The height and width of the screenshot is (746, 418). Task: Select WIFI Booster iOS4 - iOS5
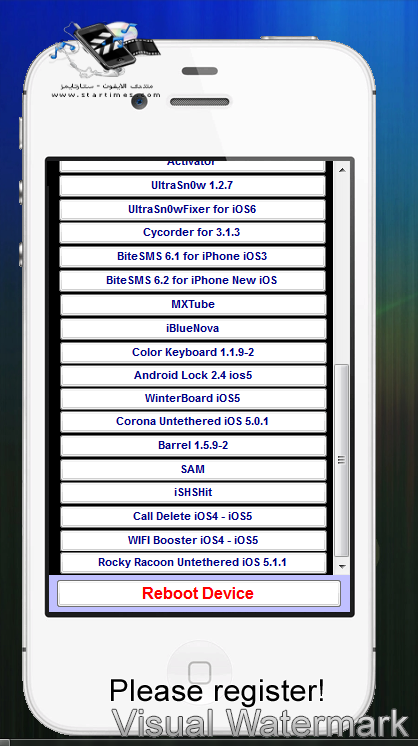coord(193,540)
